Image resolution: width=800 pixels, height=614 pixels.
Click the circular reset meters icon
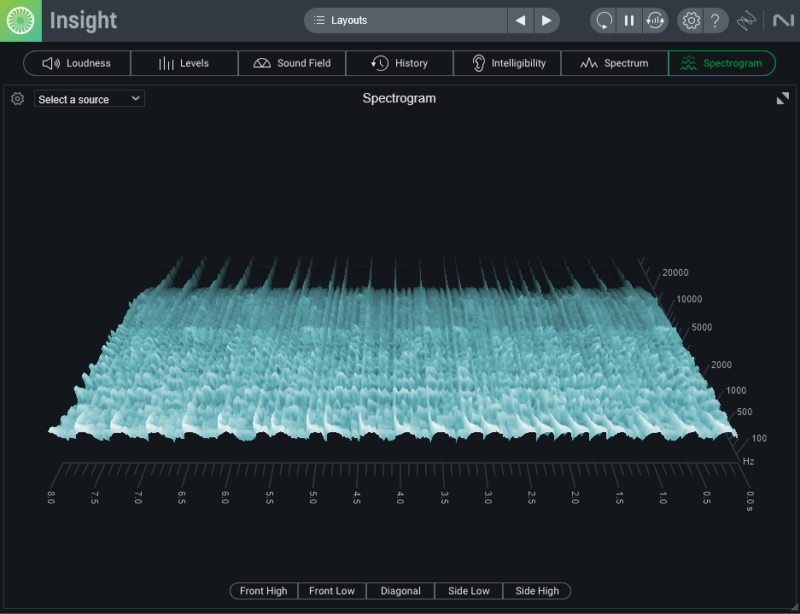click(x=604, y=20)
